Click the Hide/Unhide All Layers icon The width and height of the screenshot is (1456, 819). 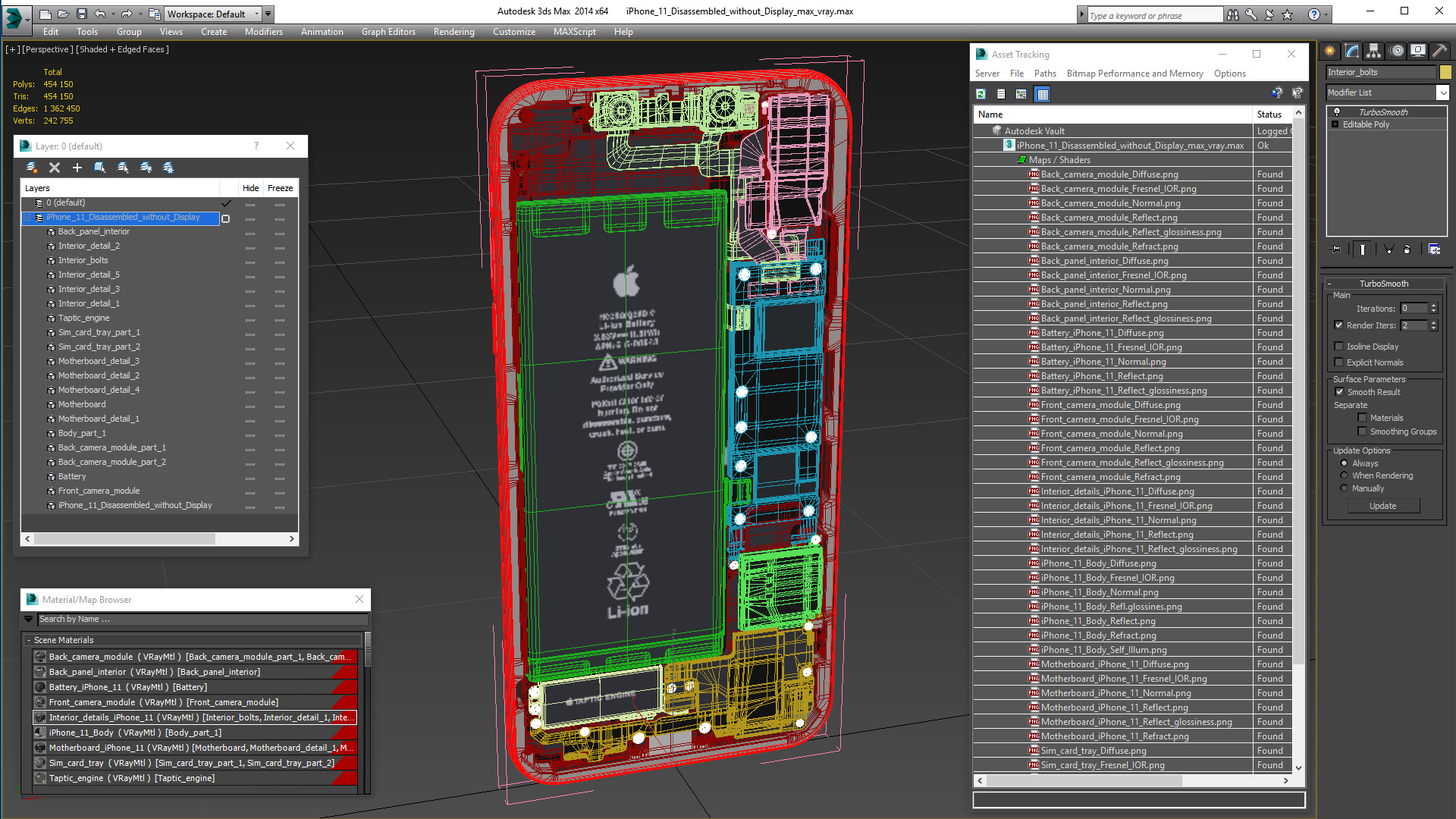(x=146, y=168)
